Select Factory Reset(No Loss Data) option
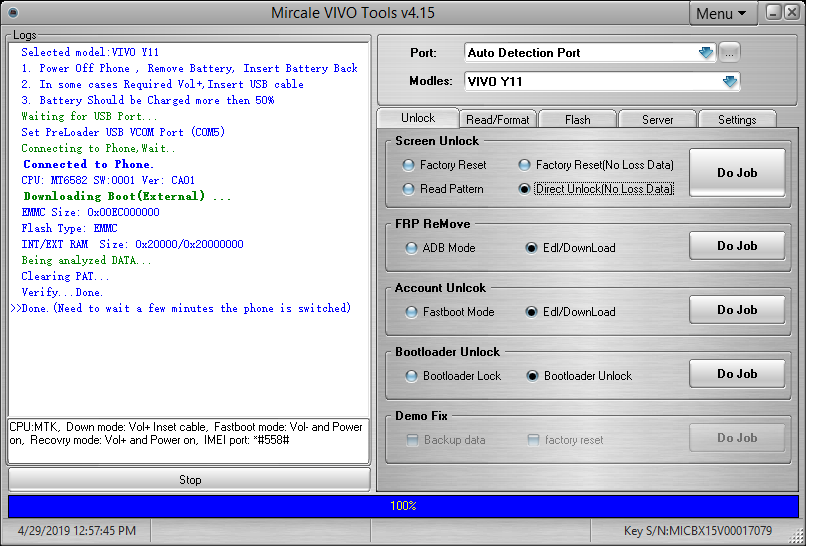 pyautogui.click(x=596, y=165)
